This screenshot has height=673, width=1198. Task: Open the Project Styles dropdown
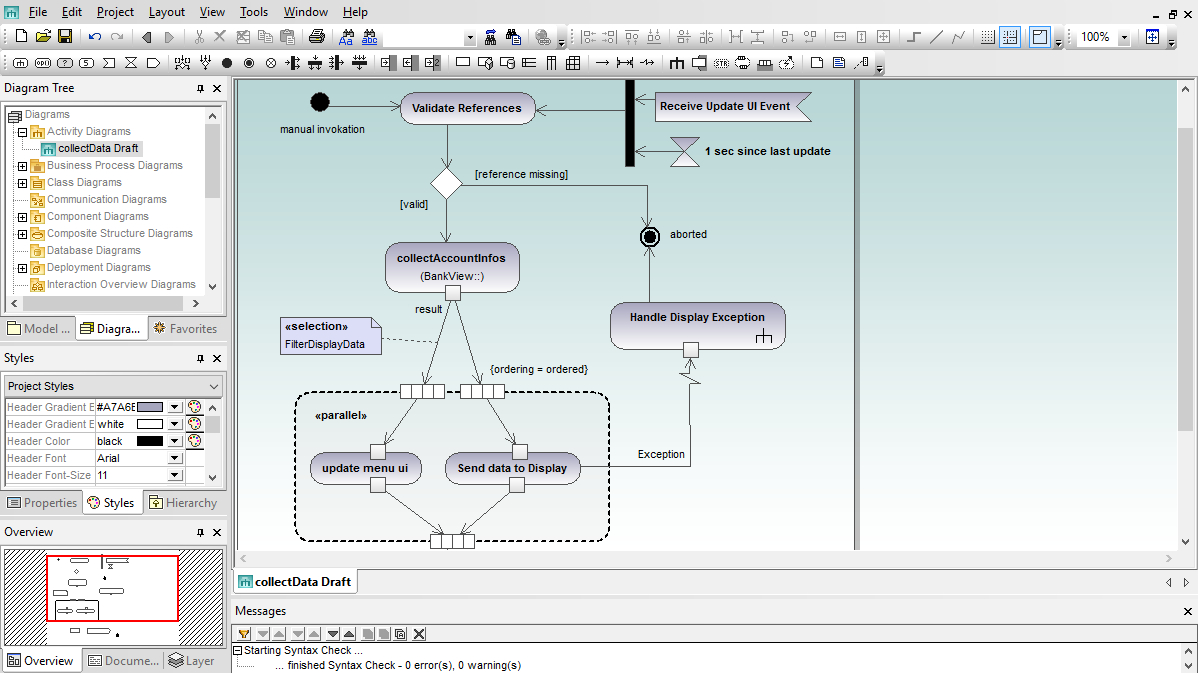click(x=213, y=386)
